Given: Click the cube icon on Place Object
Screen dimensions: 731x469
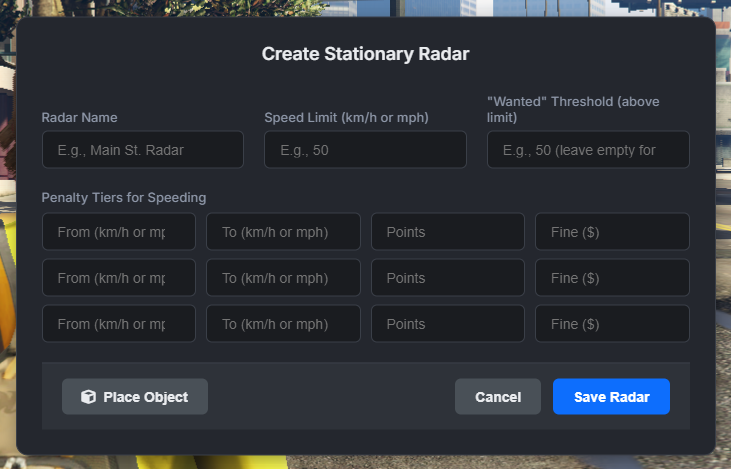Looking at the screenshot, I should (x=88, y=397).
